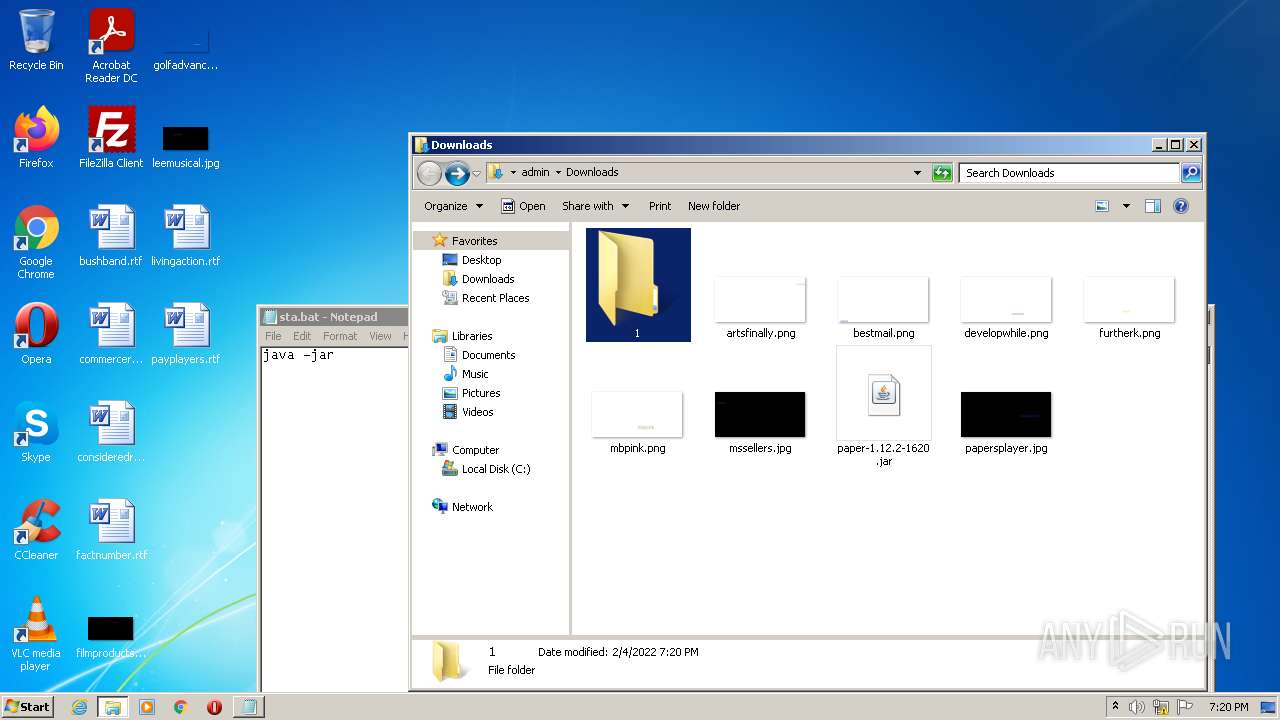Click Open in Explorer toolbar
1280x720 pixels.
[523, 206]
